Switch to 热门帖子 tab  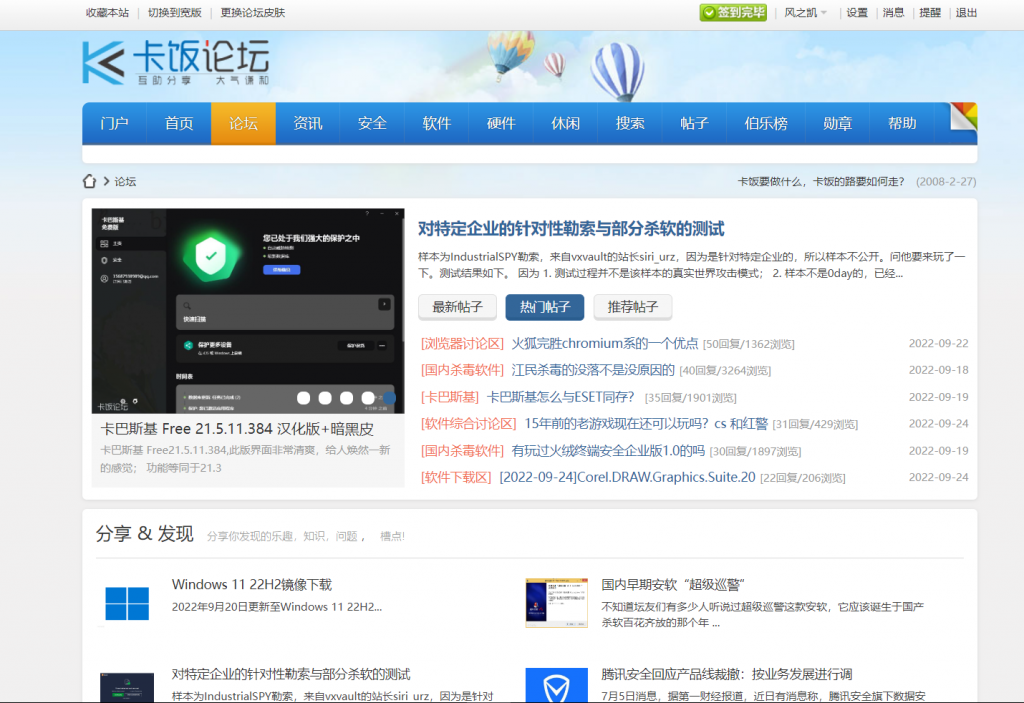[545, 307]
